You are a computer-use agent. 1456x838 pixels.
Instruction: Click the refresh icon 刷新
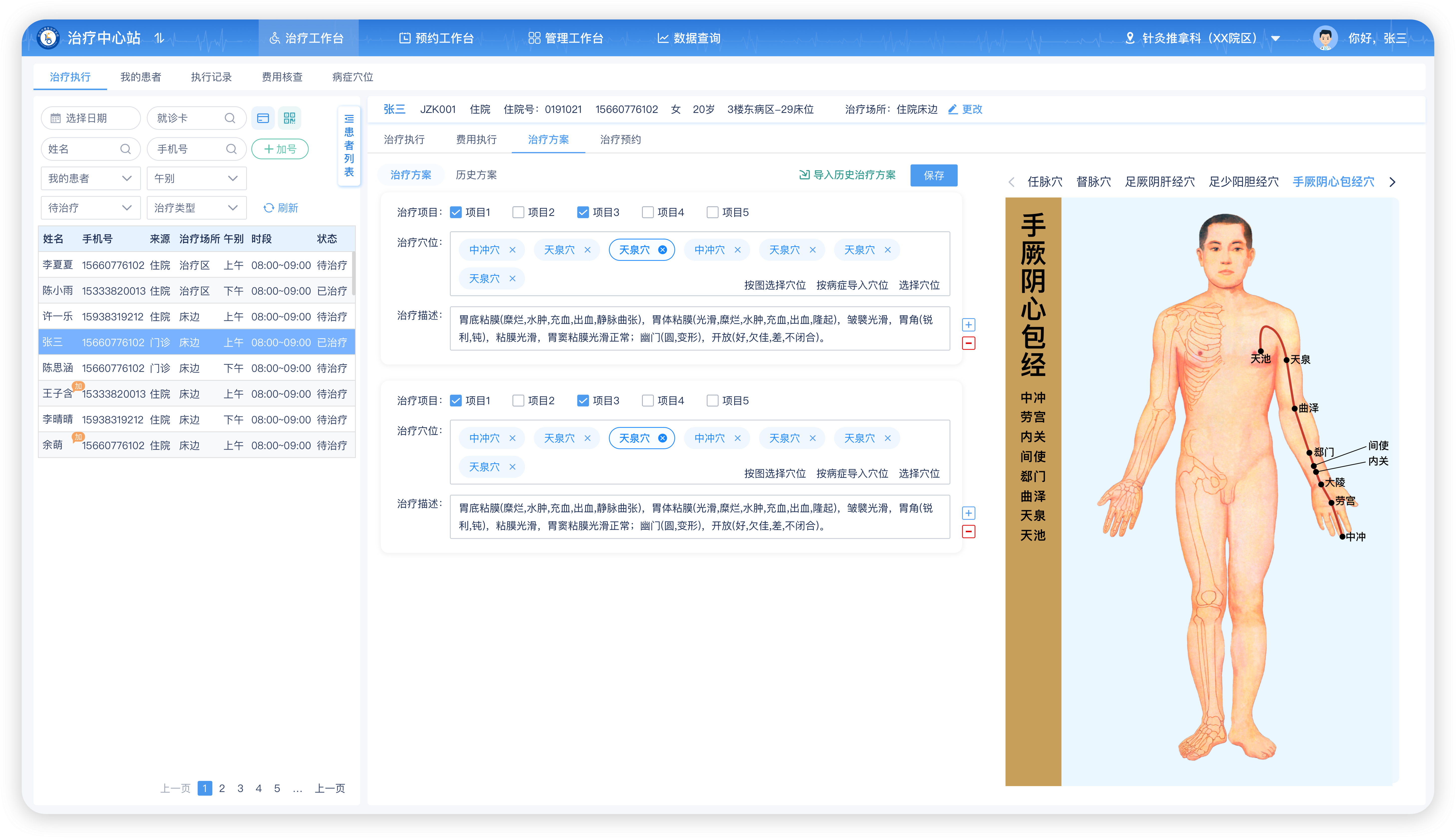[268, 208]
